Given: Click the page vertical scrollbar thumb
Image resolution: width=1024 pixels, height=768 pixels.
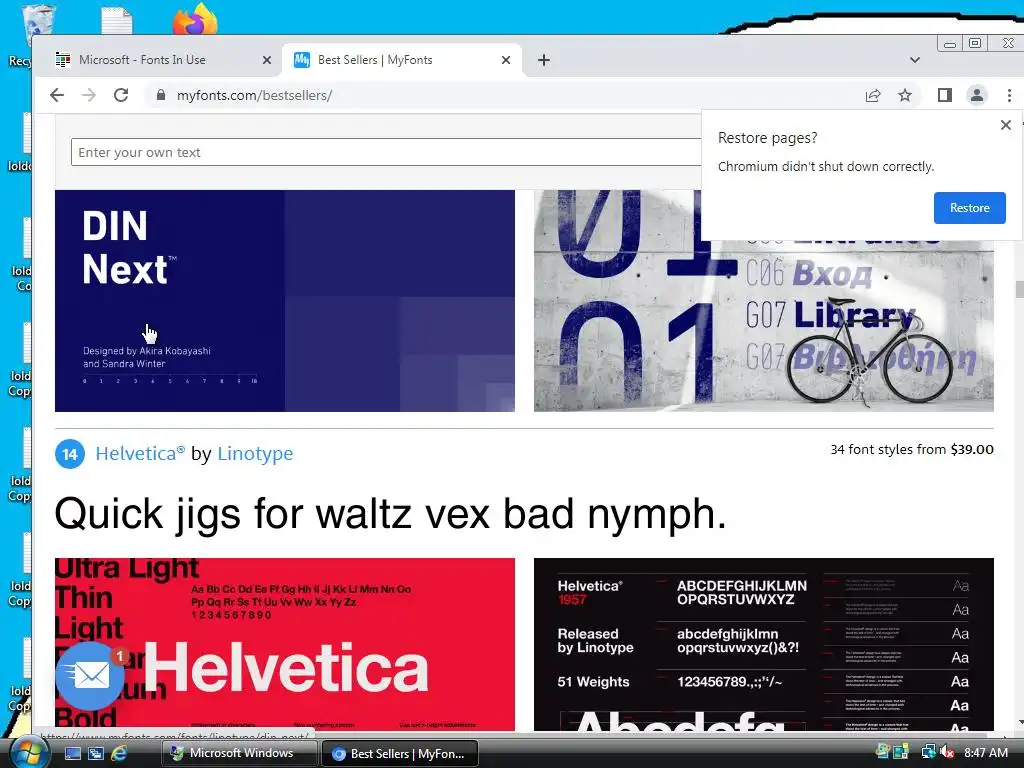Looking at the screenshot, I should (x=1019, y=289).
